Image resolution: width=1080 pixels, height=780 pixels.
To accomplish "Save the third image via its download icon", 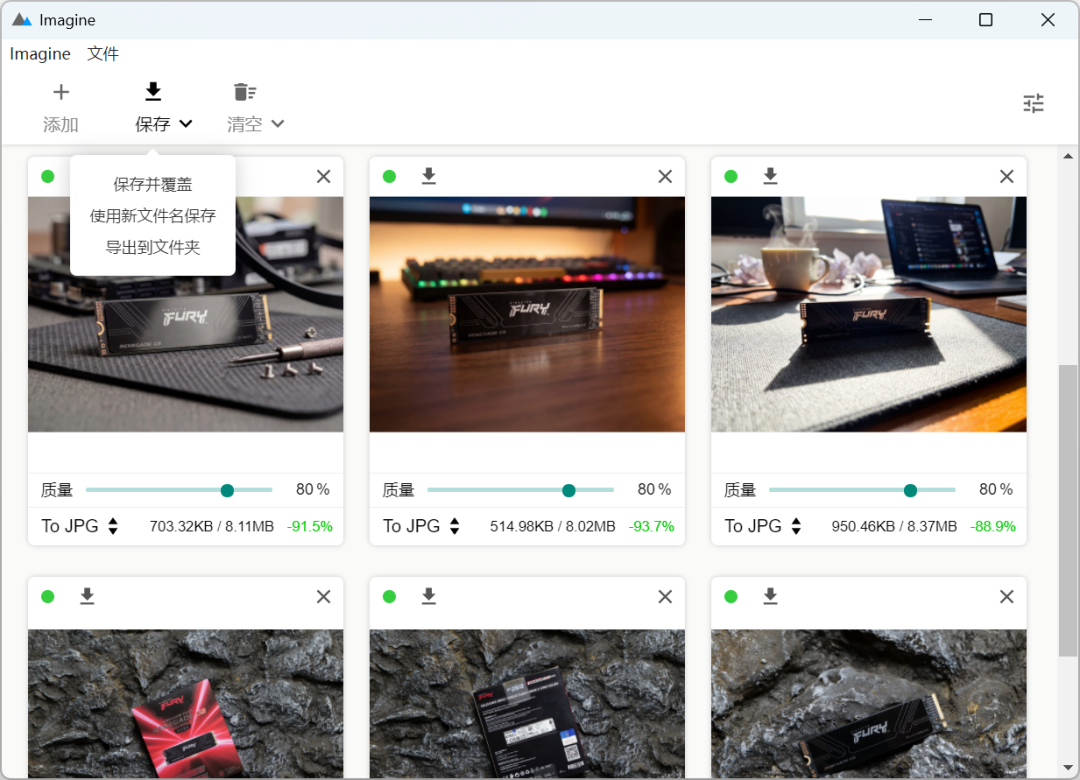I will tap(770, 176).
